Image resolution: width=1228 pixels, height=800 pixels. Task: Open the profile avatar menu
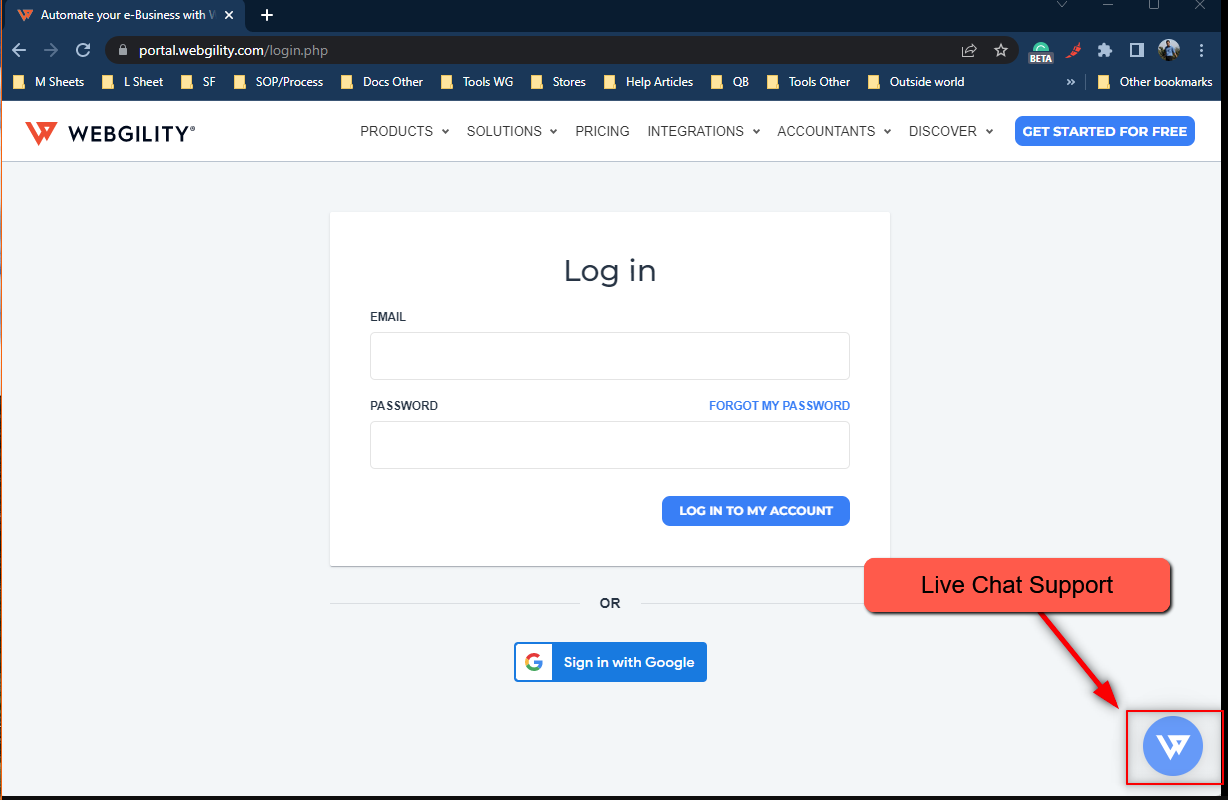pos(1169,50)
